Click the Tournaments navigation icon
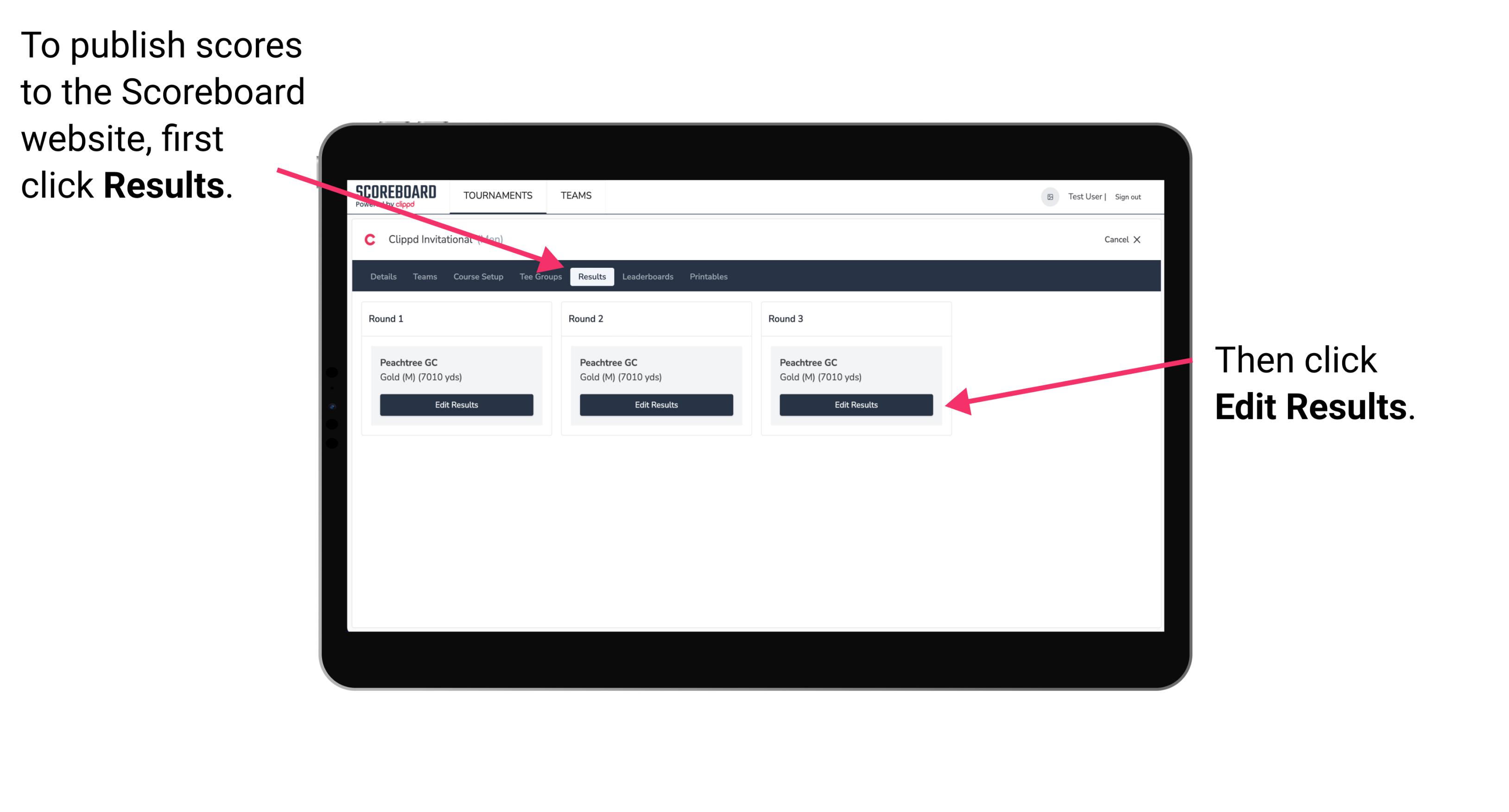 (x=497, y=195)
